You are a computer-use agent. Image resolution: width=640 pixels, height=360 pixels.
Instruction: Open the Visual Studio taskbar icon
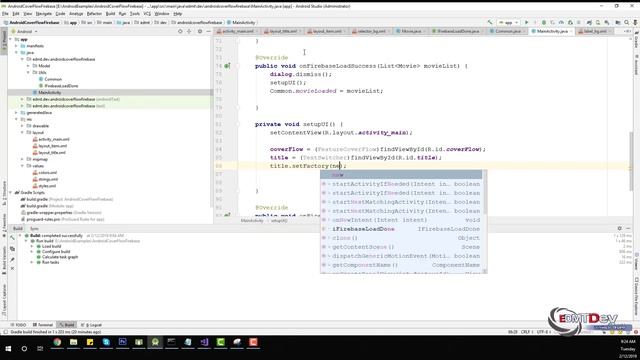pyautogui.click(x=204, y=342)
